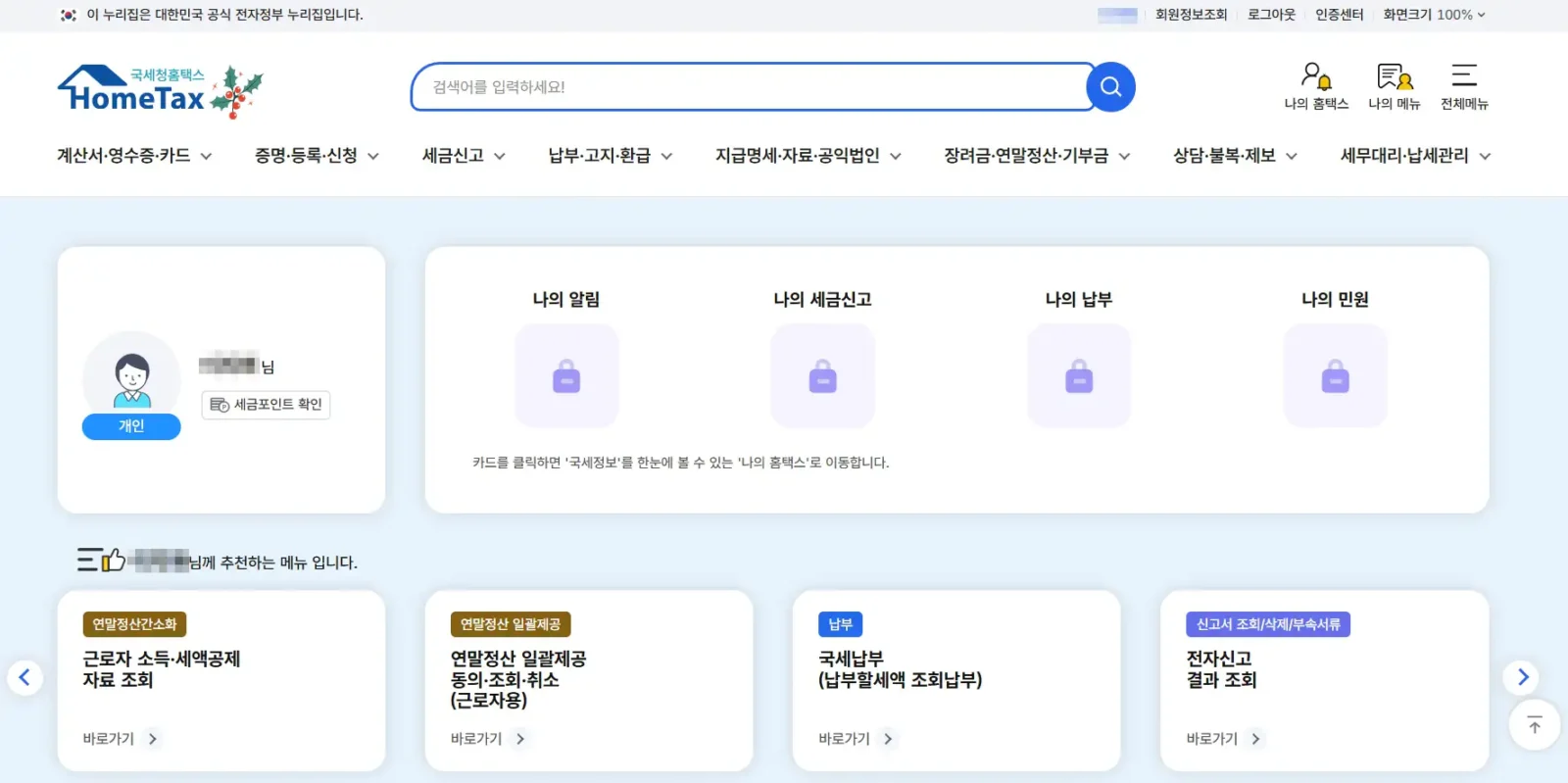
Task: Expand 계산서·영수증·카드 menu chevron
Action: [206, 156]
